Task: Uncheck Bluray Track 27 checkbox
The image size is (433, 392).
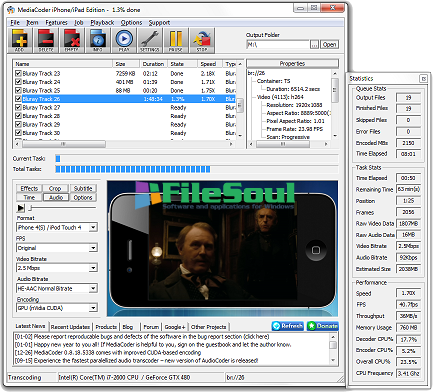Action: 18,107
